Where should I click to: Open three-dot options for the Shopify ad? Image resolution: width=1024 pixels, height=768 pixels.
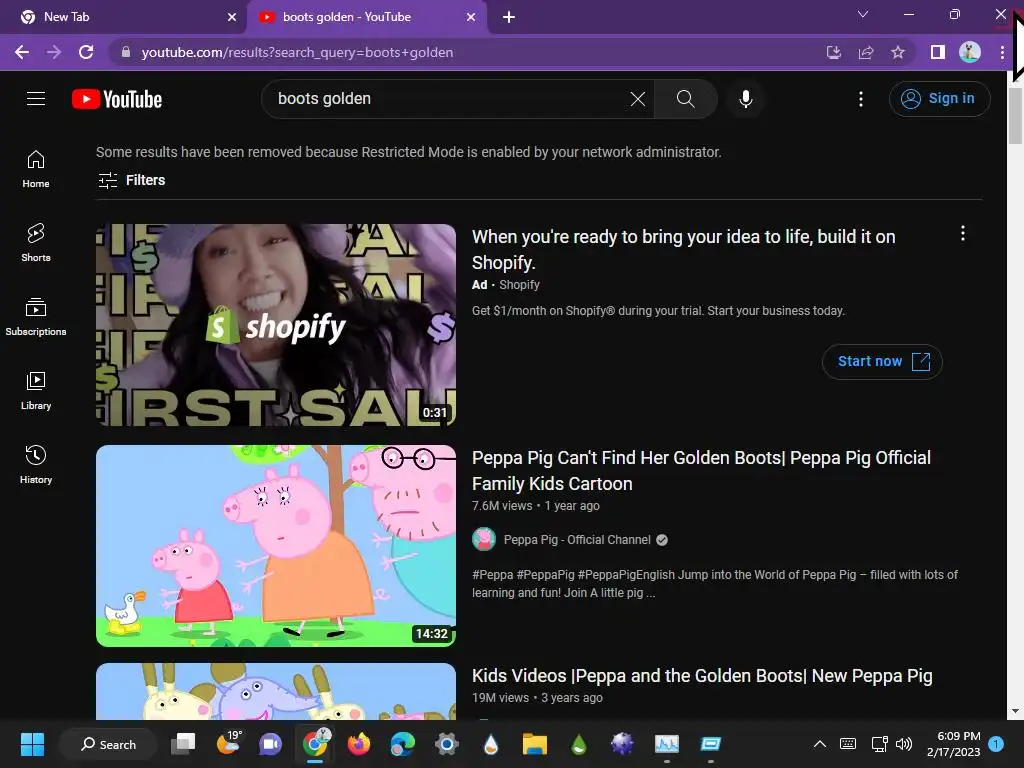[962, 234]
